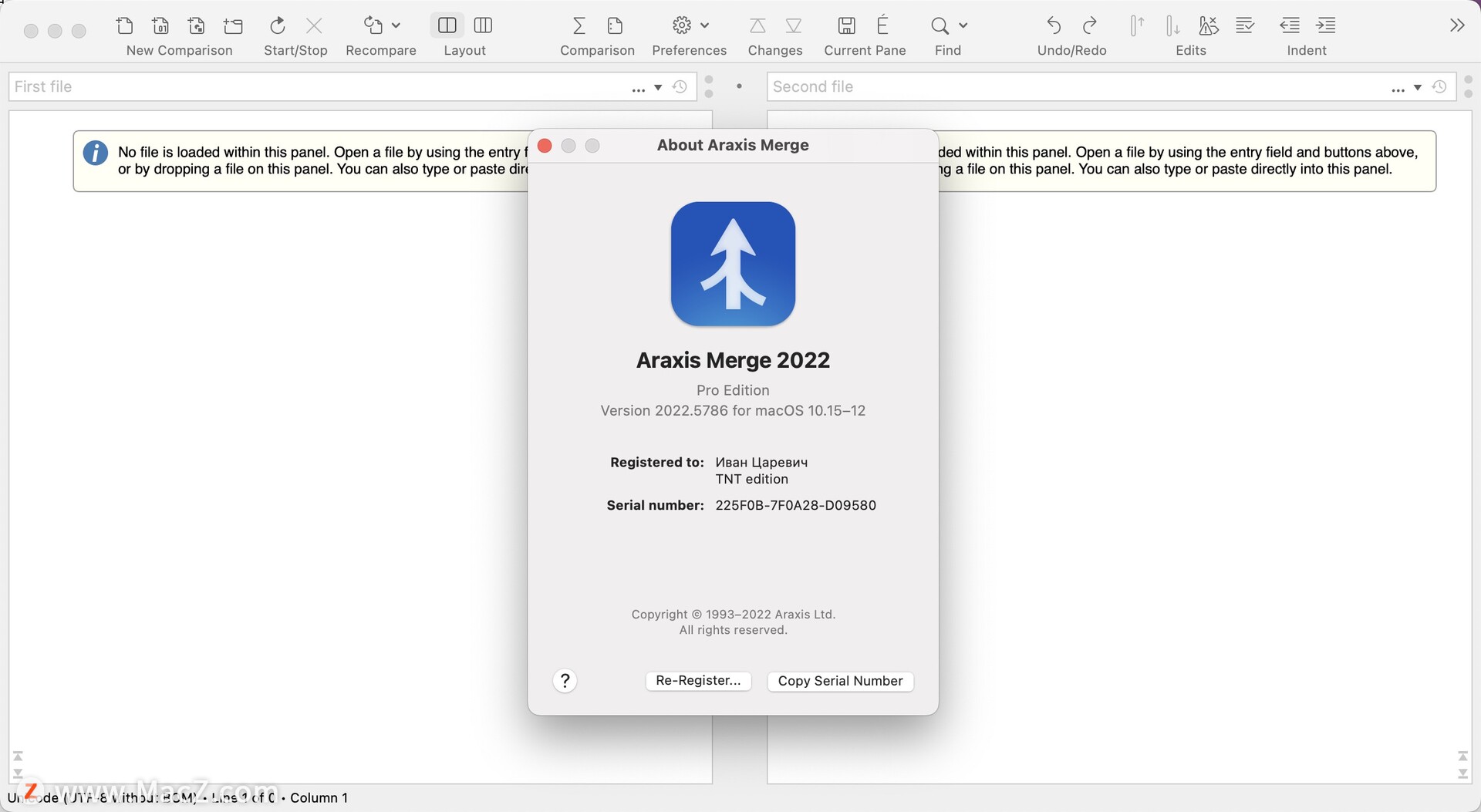Close the About Araxis Merge dialog
This screenshot has width=1481, height=812.
[x=545, y=146]
